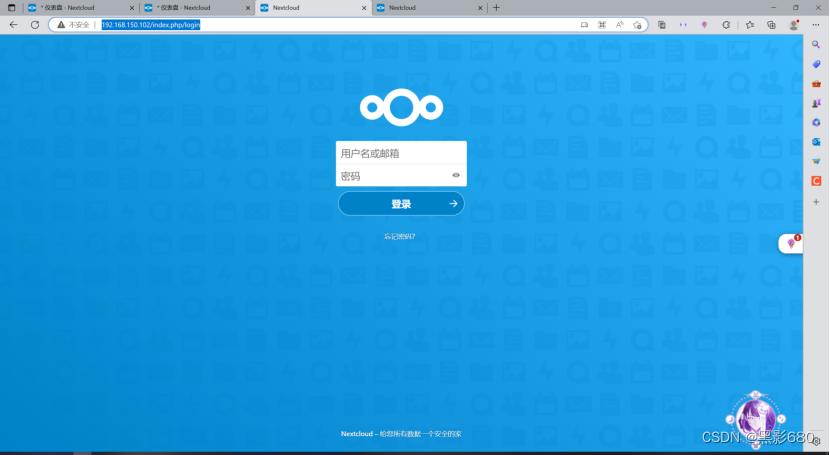Click the address bar URL

pos(151,25)
